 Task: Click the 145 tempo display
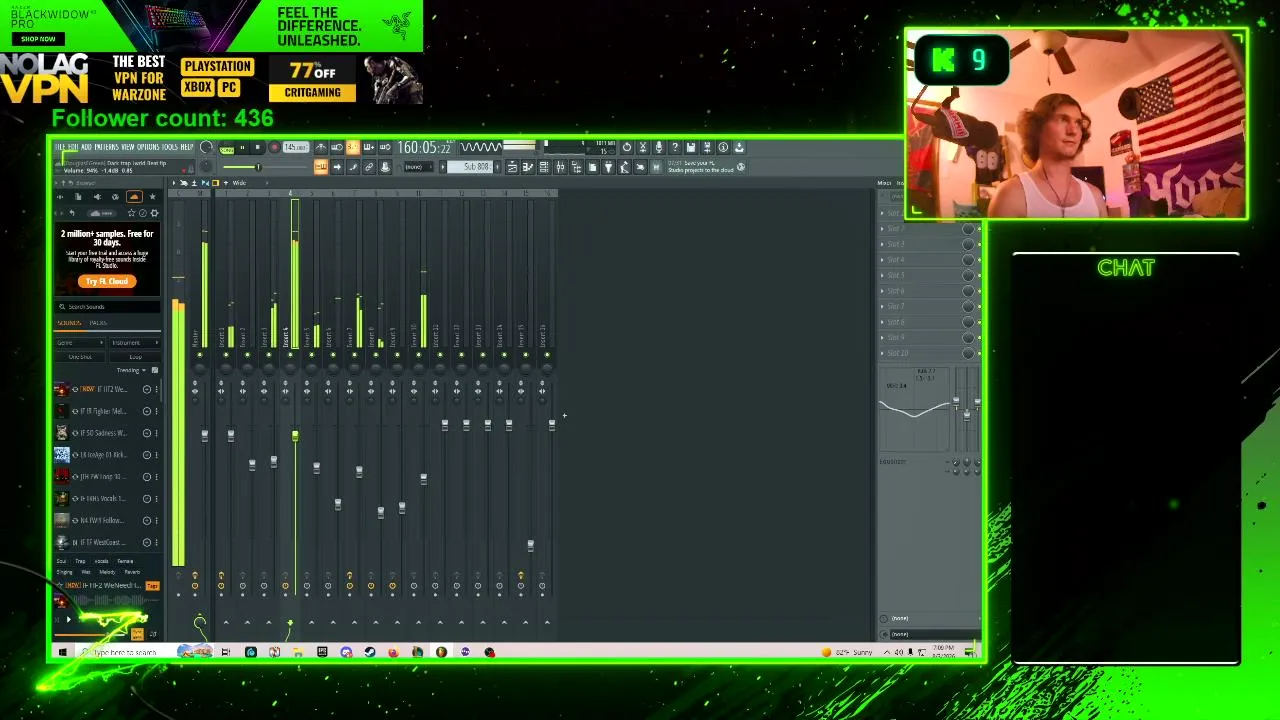[x=295, y=148]
